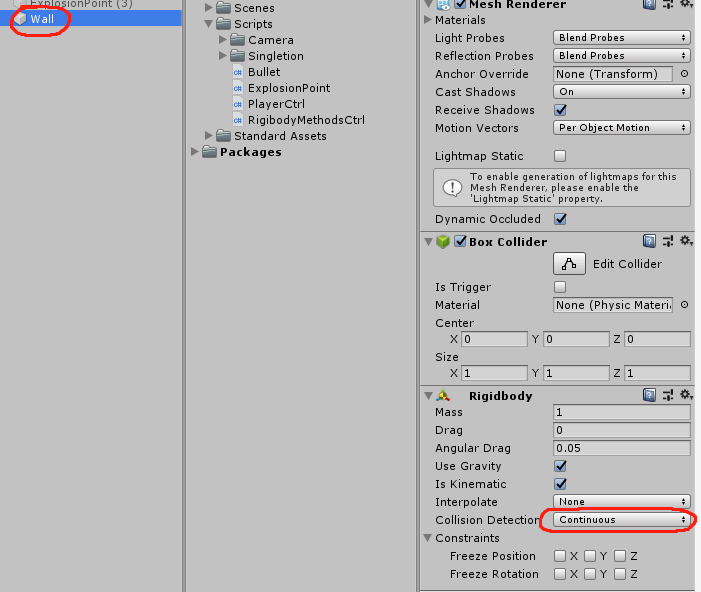Check Freeze Rotation Z checkbox
Viewport: 701px width, 592px height.
click(620, 574)
